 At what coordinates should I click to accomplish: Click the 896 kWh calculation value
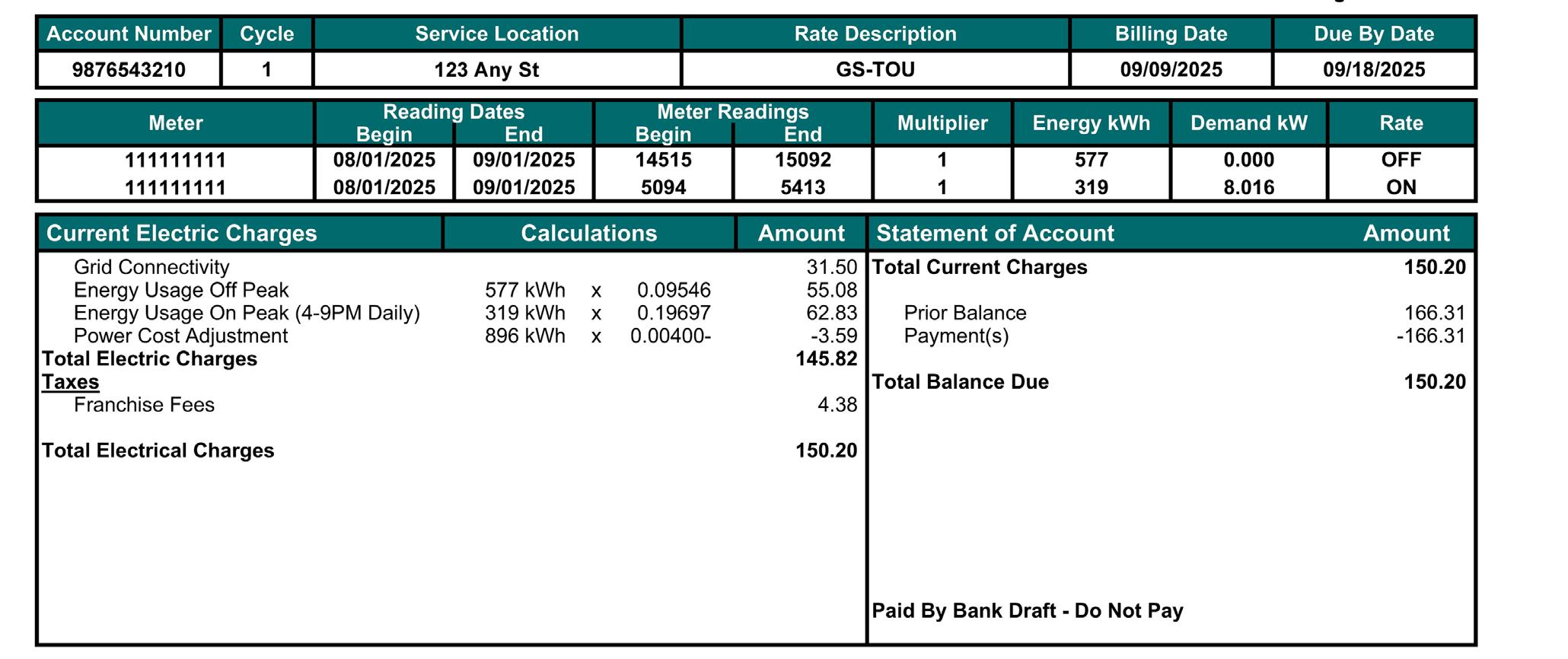tap(525, 336)
